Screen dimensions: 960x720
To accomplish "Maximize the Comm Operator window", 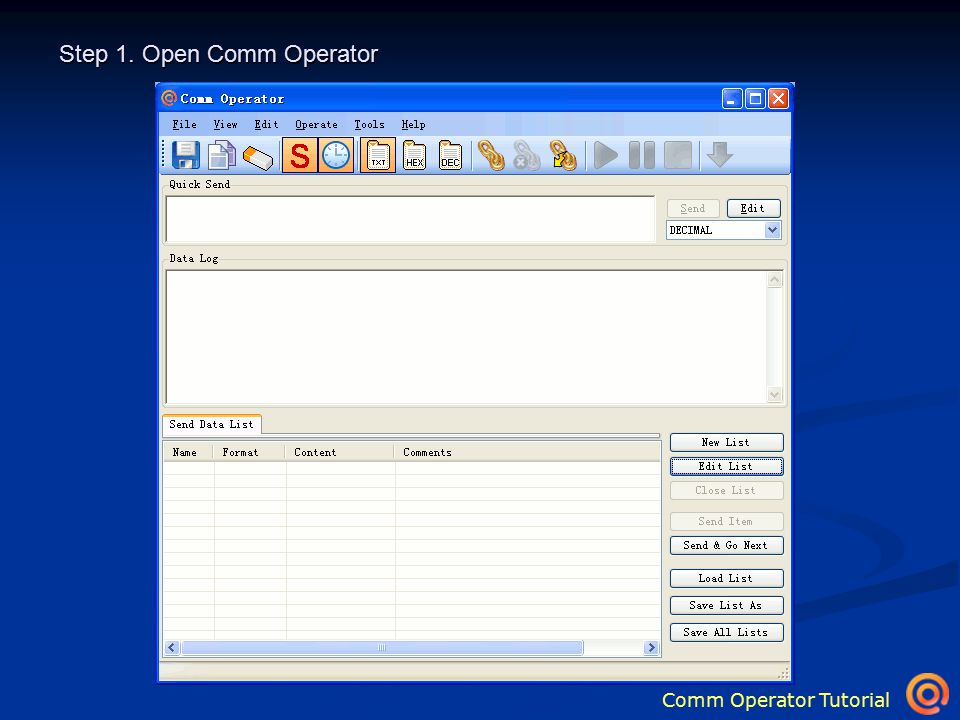I will point(755,99).
